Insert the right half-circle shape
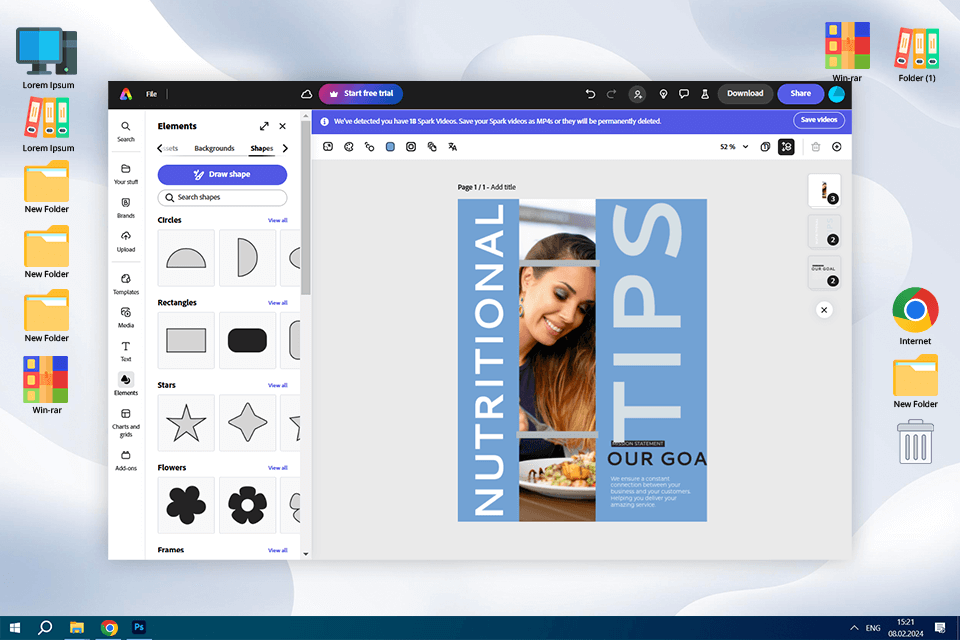This screenshot has width=960, height=640. (247, 258)
